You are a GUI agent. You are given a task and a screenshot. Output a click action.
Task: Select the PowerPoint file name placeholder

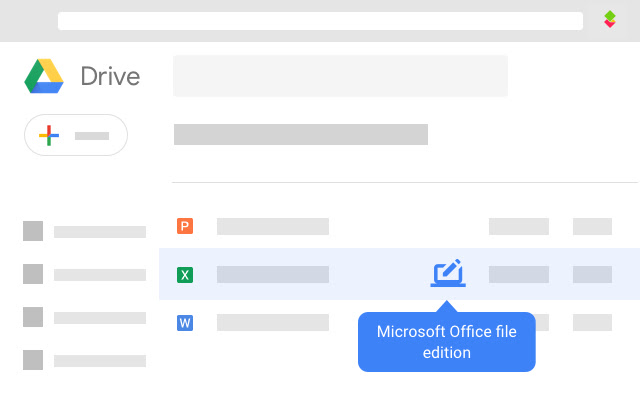[x=272, y=226]
